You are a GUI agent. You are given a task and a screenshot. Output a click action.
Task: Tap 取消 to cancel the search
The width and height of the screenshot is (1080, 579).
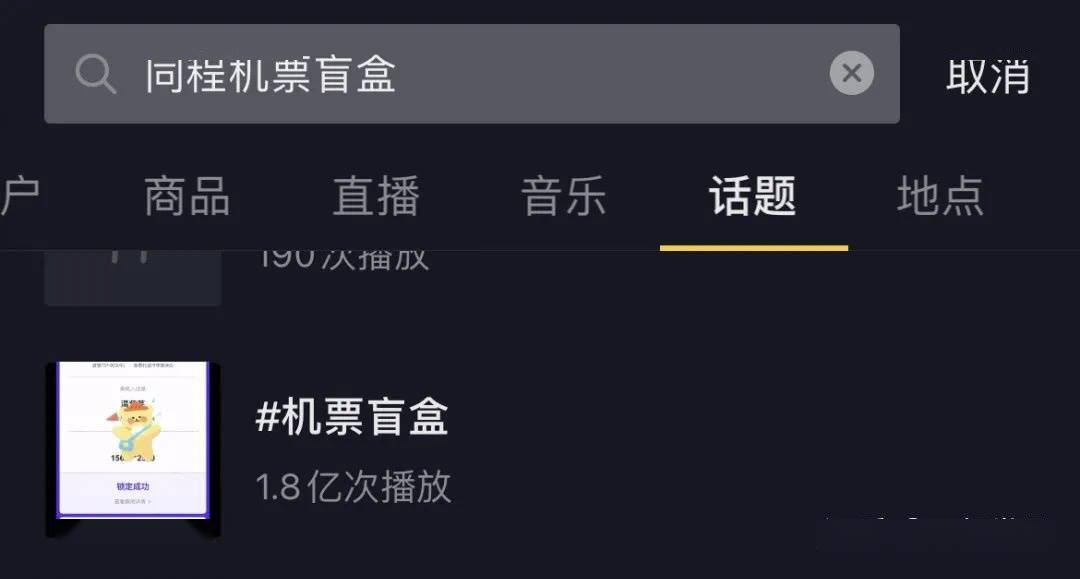pyautogui.click(x=987, y=76)
